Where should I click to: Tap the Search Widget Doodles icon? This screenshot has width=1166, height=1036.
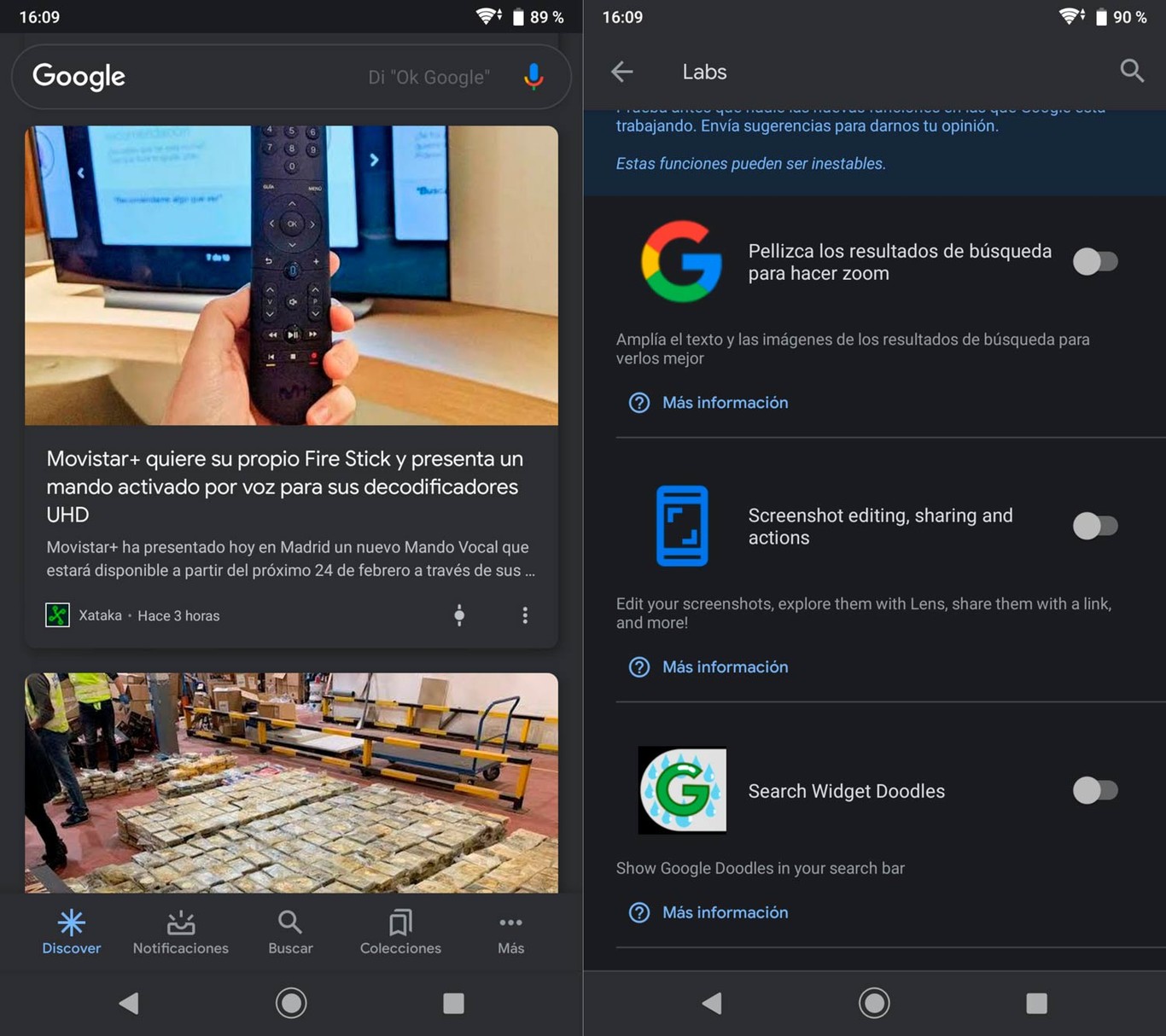pos(682,790)
